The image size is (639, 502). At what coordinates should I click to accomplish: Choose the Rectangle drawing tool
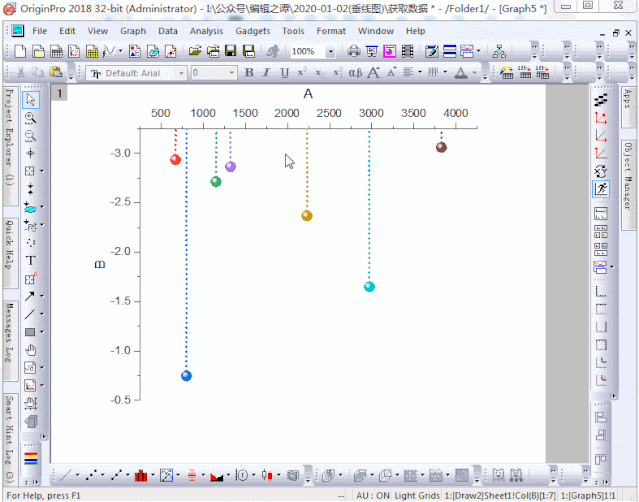30,332
